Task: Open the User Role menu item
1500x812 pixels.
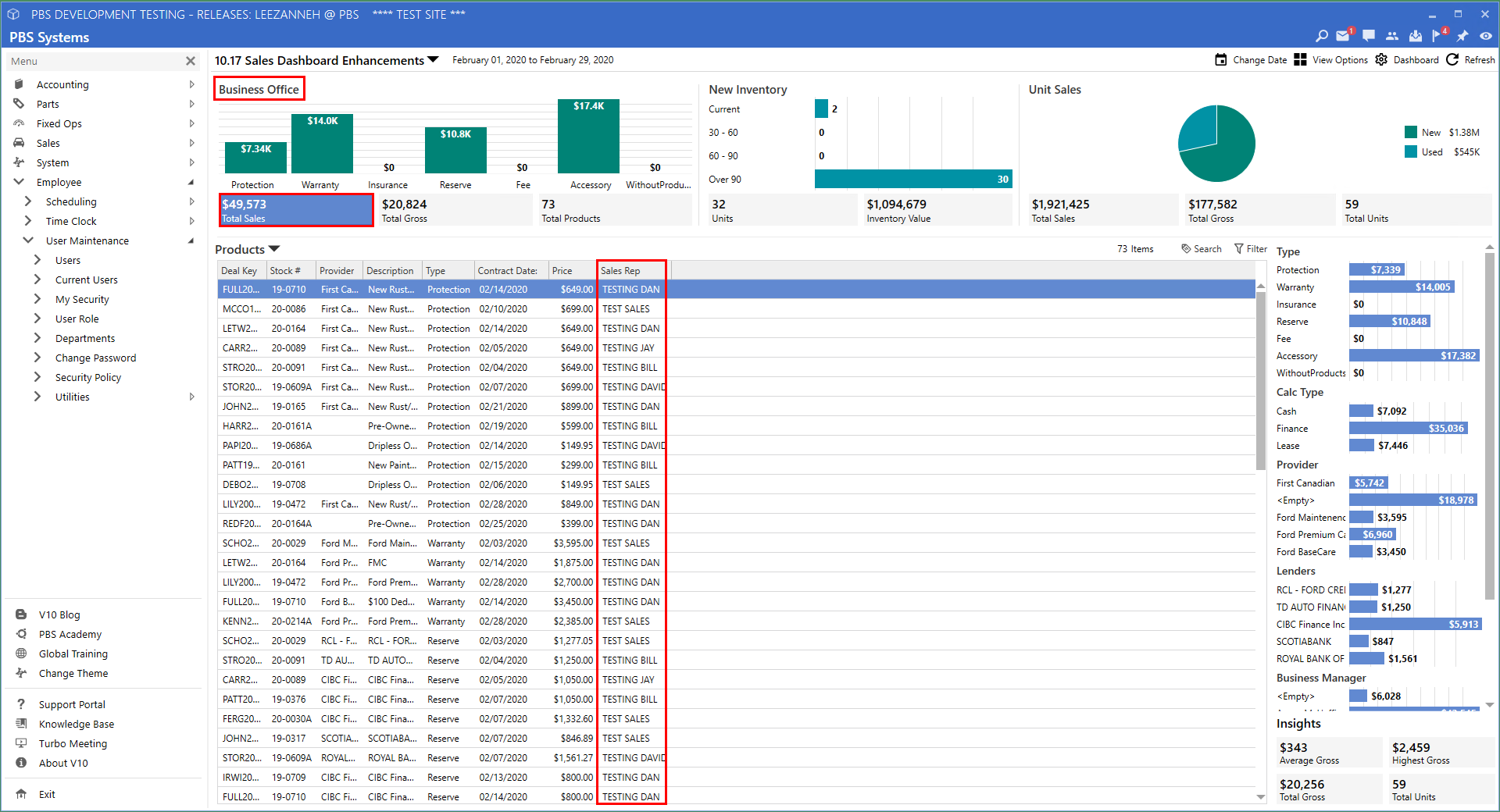Action: (x=77, y=319)
